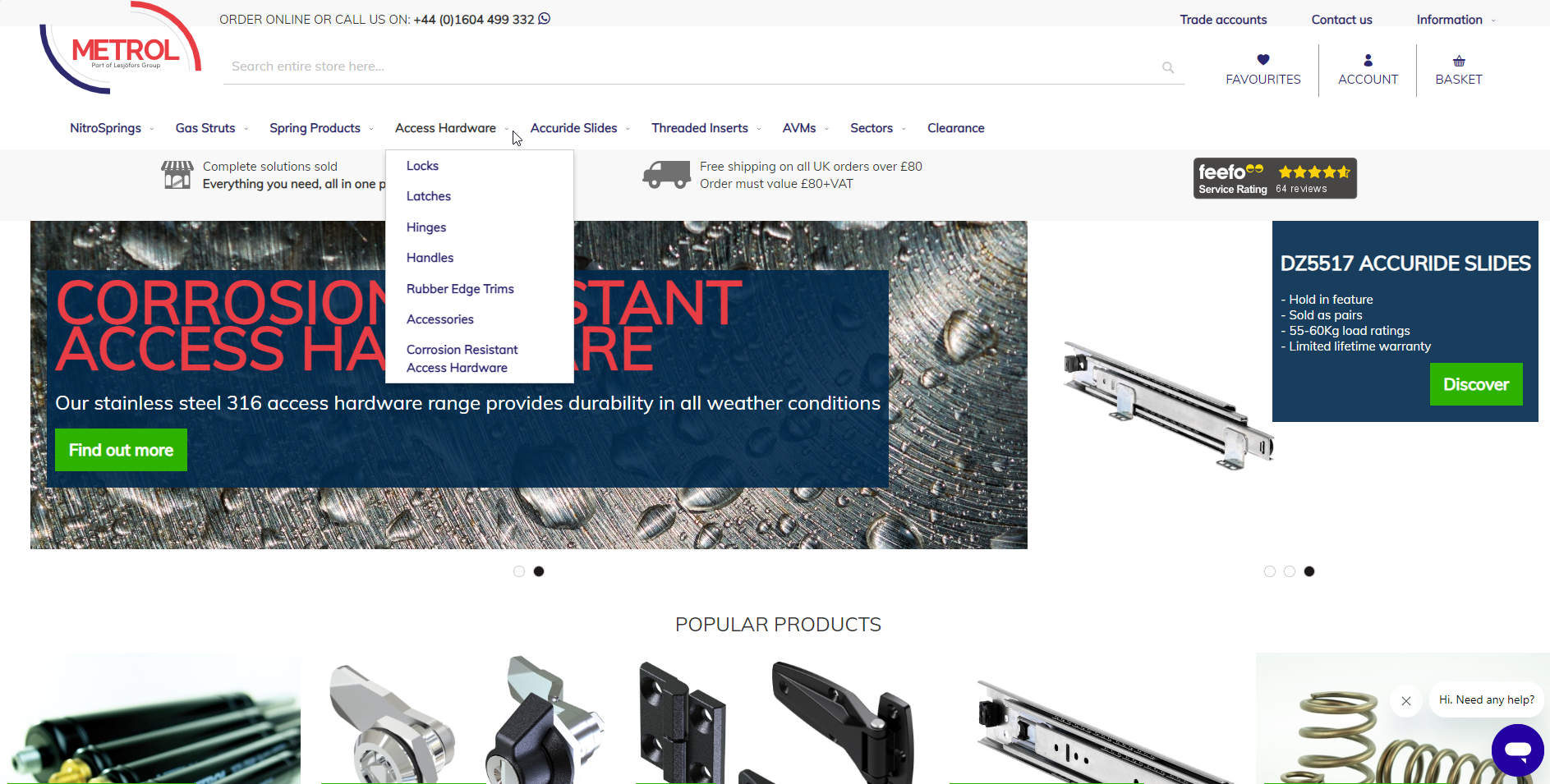Expand the Accuride Slides menu
Viewport: 1550px width, 784px height.
[580, 128]
